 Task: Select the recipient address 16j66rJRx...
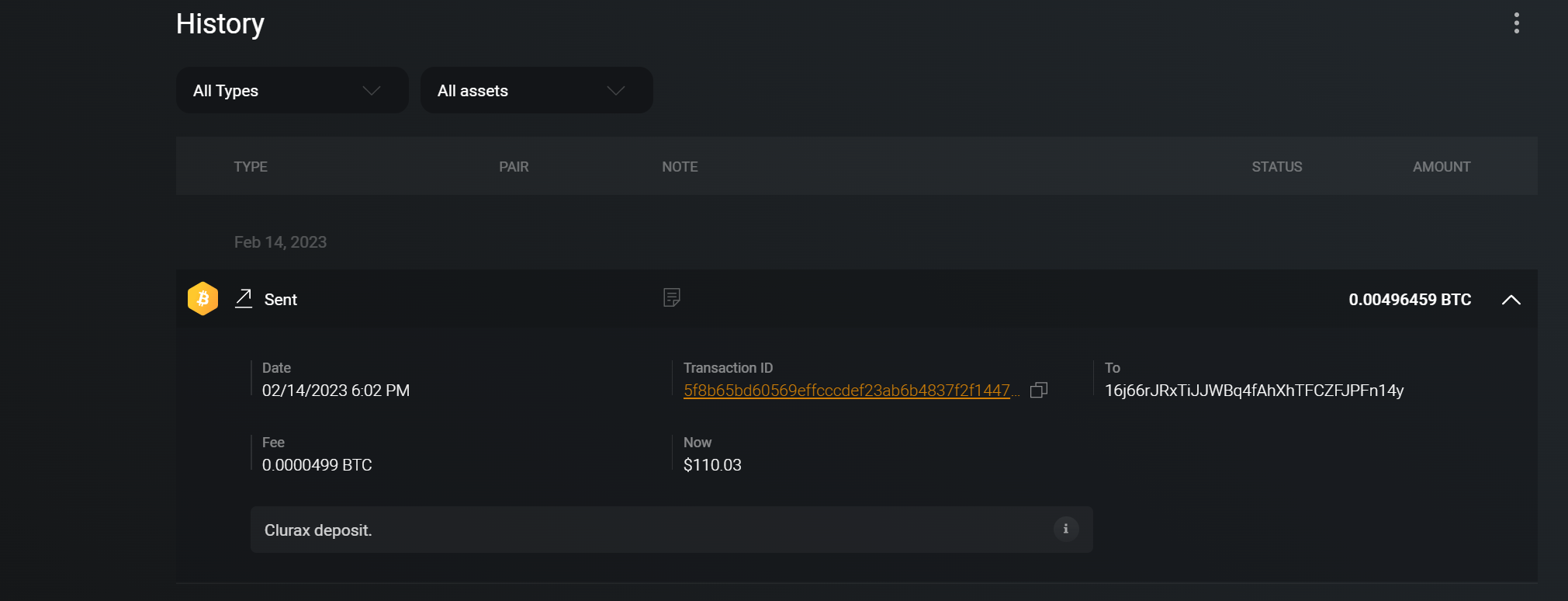pos(1255,391)
